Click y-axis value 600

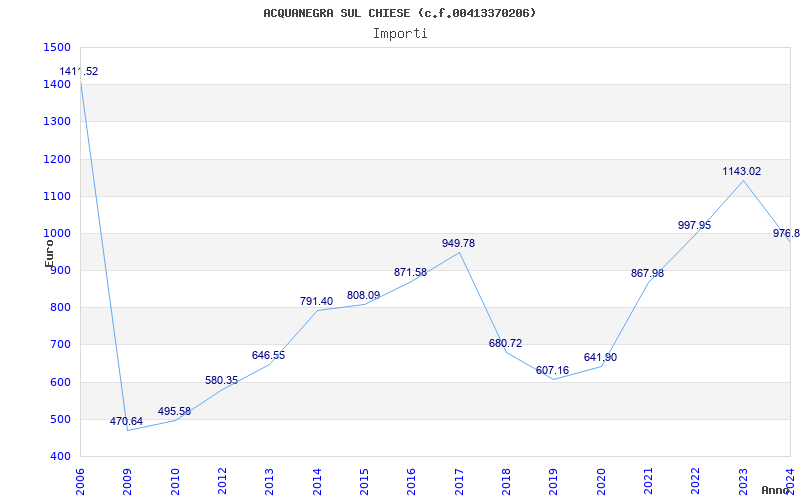61,382
